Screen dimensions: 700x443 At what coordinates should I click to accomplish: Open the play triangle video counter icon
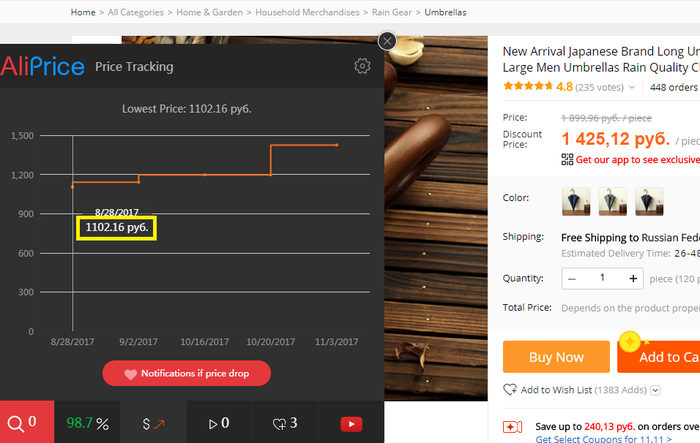tap(218, 423)
